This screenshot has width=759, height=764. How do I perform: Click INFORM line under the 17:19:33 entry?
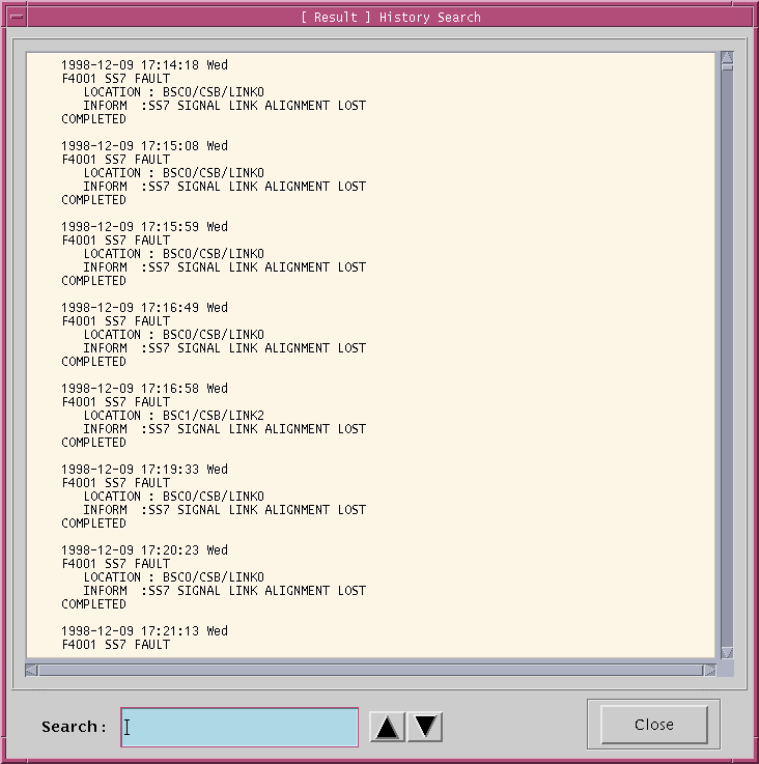click(225, 510)
